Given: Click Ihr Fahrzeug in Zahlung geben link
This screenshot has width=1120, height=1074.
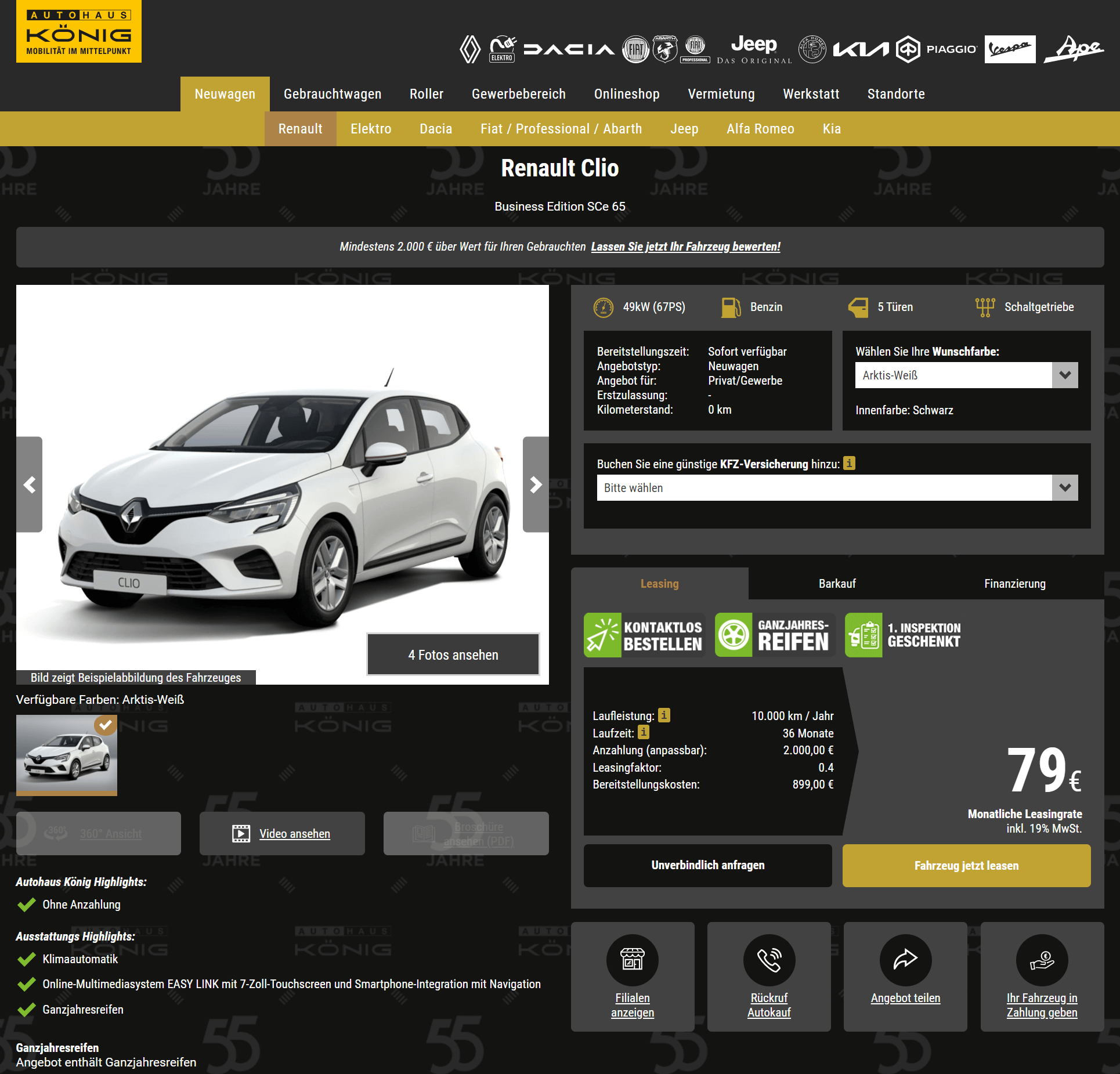Looking at the screenshot, I should (x=1042, y=1005).
